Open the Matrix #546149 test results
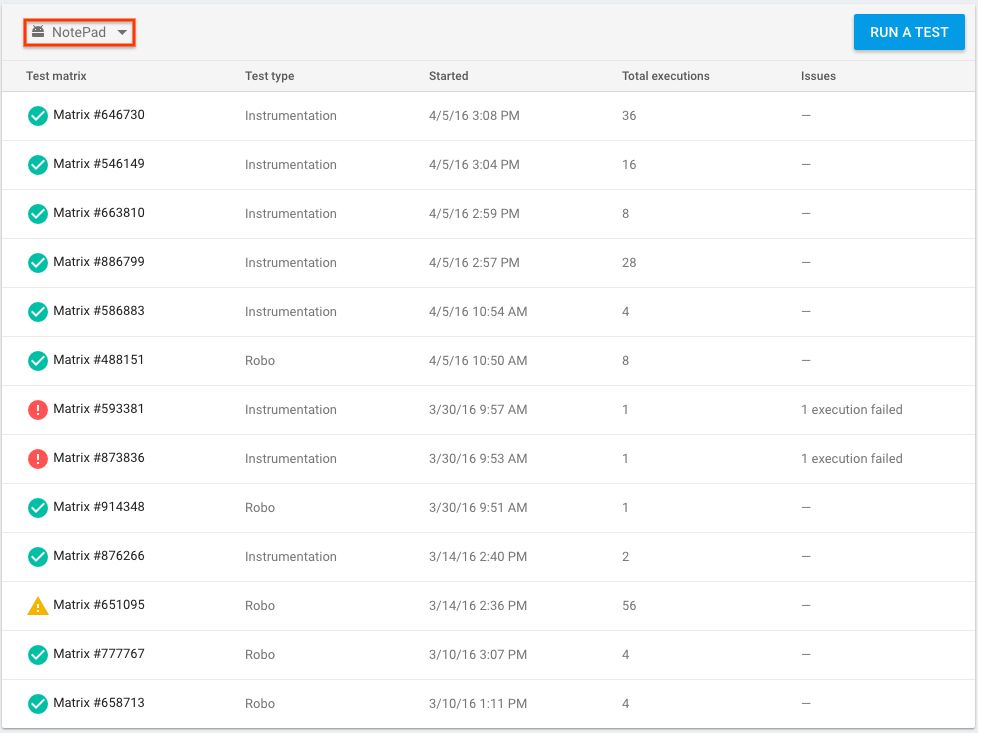 coord(99,164)
